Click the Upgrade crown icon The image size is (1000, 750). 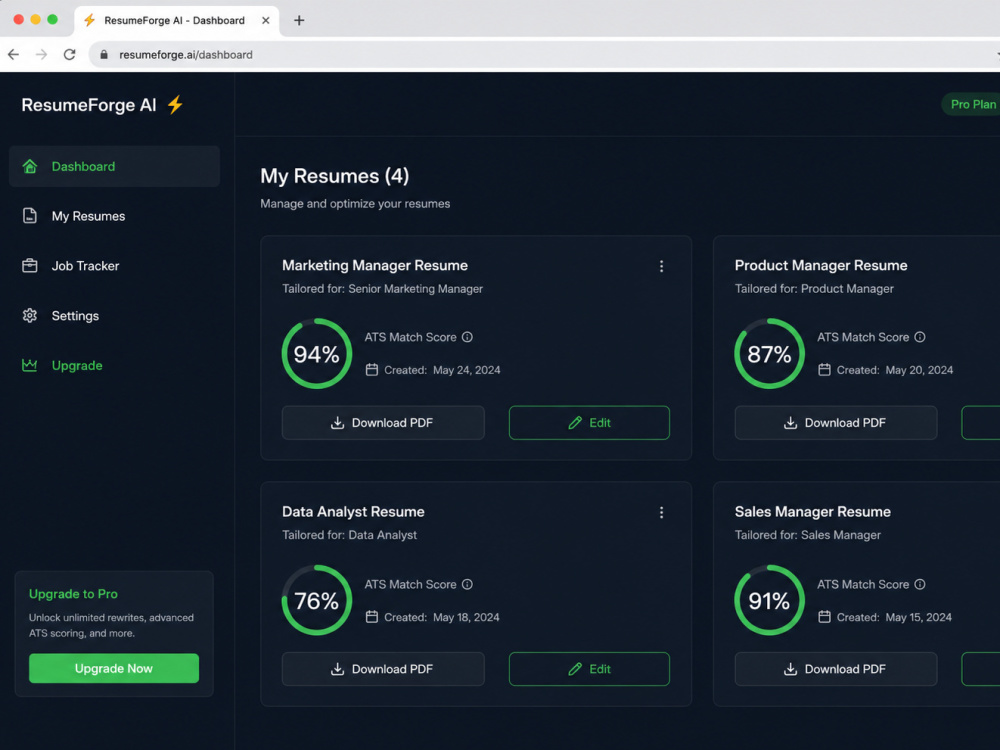30,365
